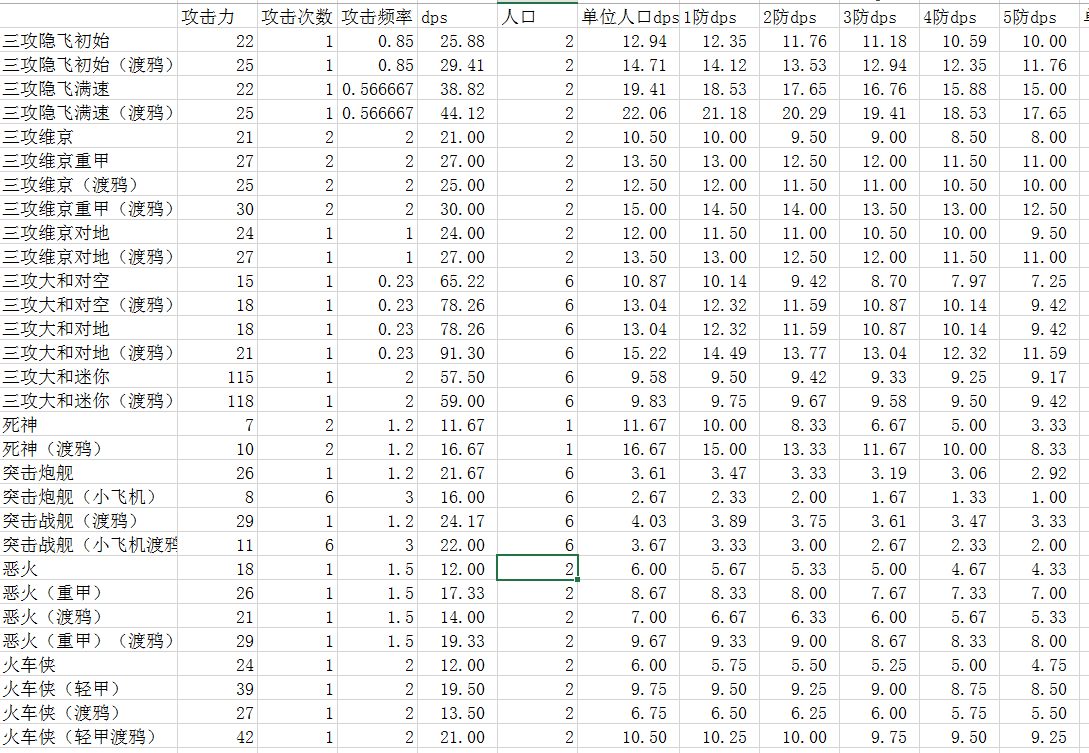Click the row label 三攻大和对空
The width and height of the screenshot is (1089, 753).
(x=88, y=281)
